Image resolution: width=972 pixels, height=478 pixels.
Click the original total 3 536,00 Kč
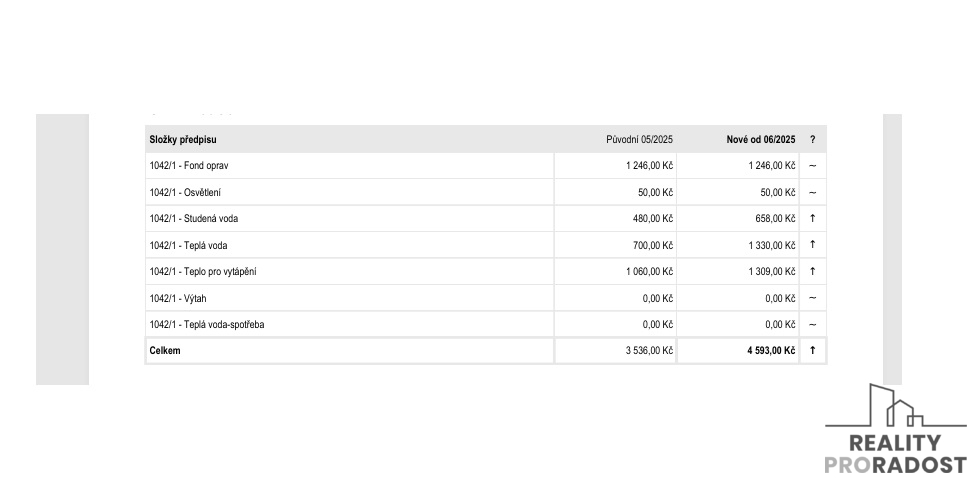click(x=649, y=351)
